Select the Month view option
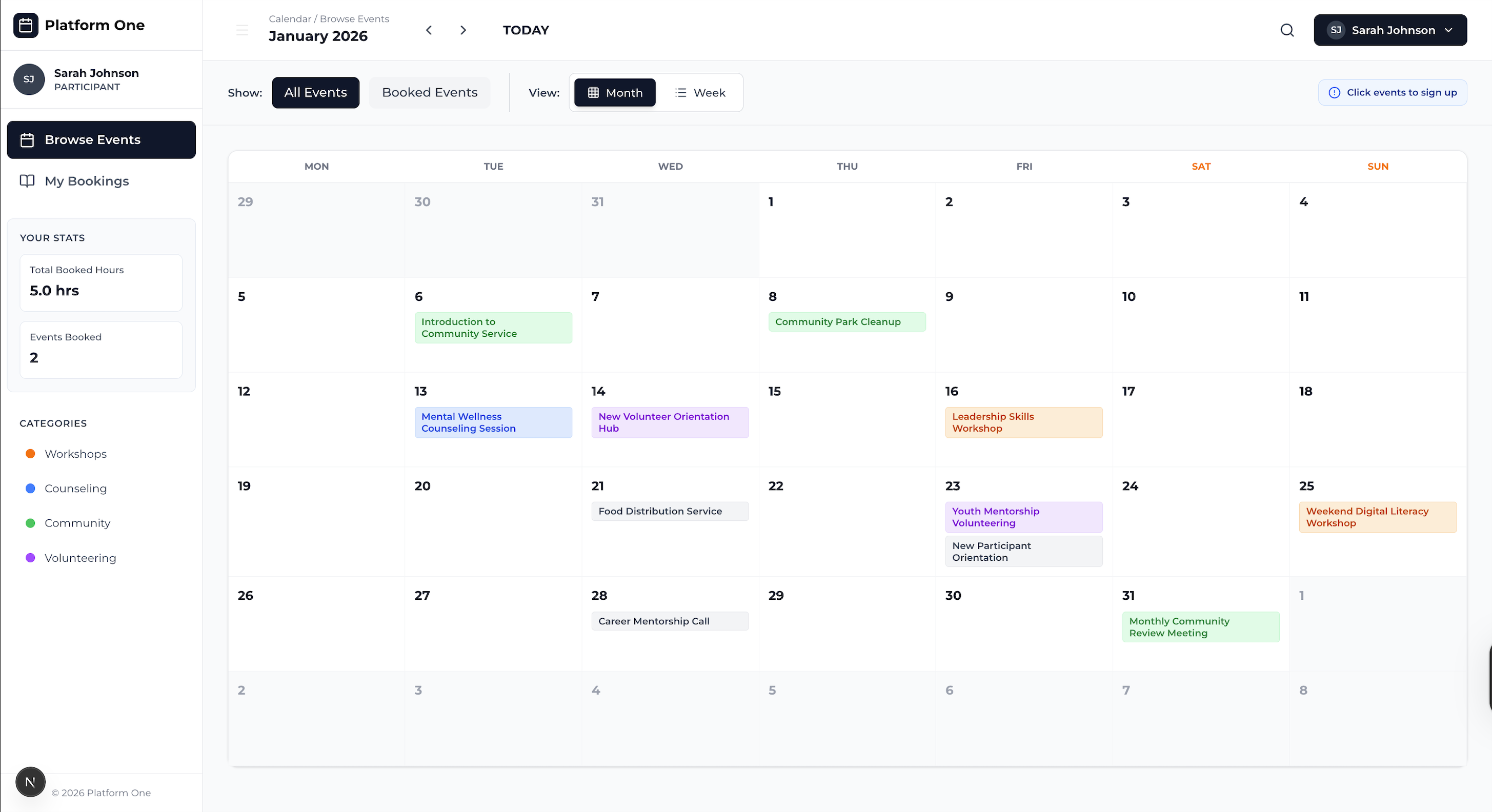The width and height of the screenshot is (1492, 812). click(615, 93)
